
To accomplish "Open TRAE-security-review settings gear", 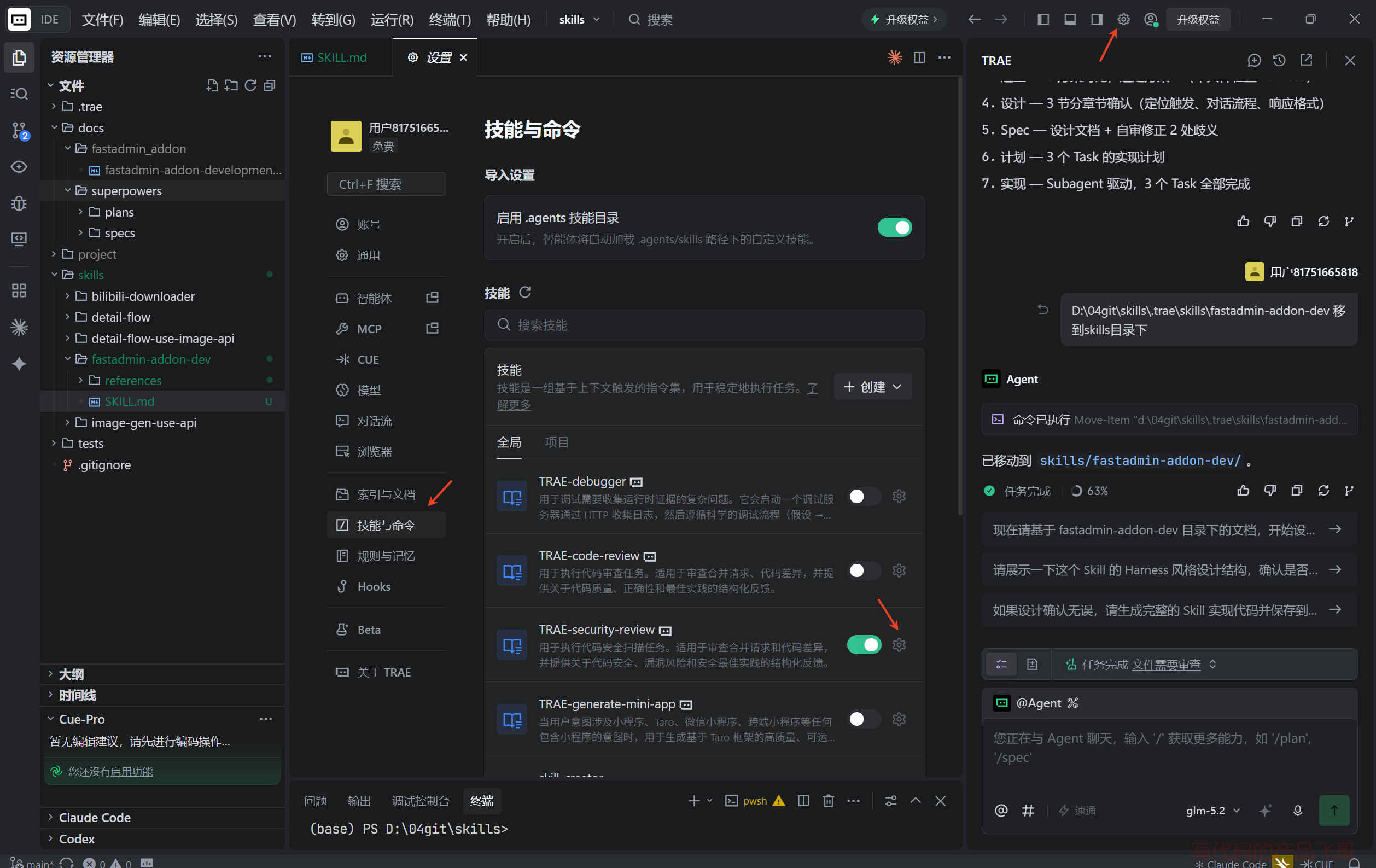I will pos(899,644).
